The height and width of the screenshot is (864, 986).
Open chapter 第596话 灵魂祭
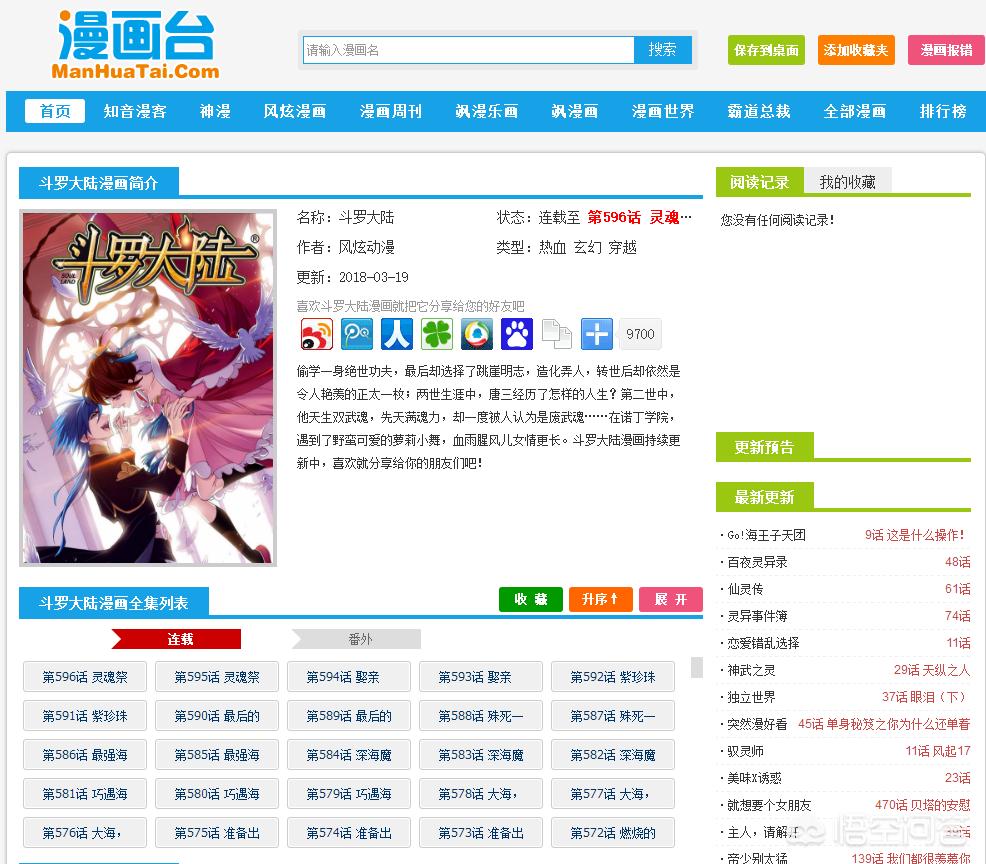click(x=85, y=677)
